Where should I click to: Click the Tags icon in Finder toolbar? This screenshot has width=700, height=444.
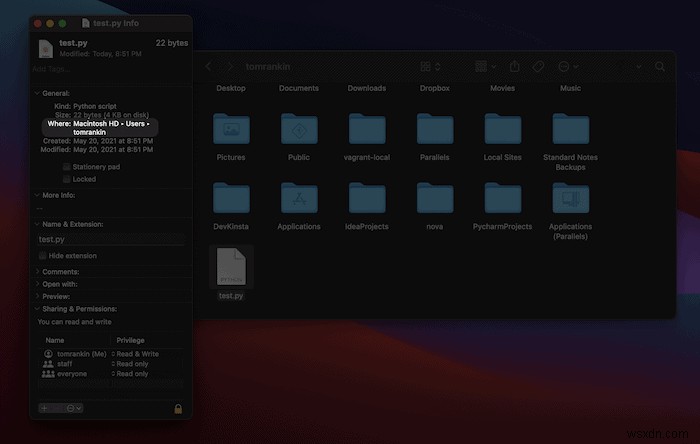[x=538, y=66]
